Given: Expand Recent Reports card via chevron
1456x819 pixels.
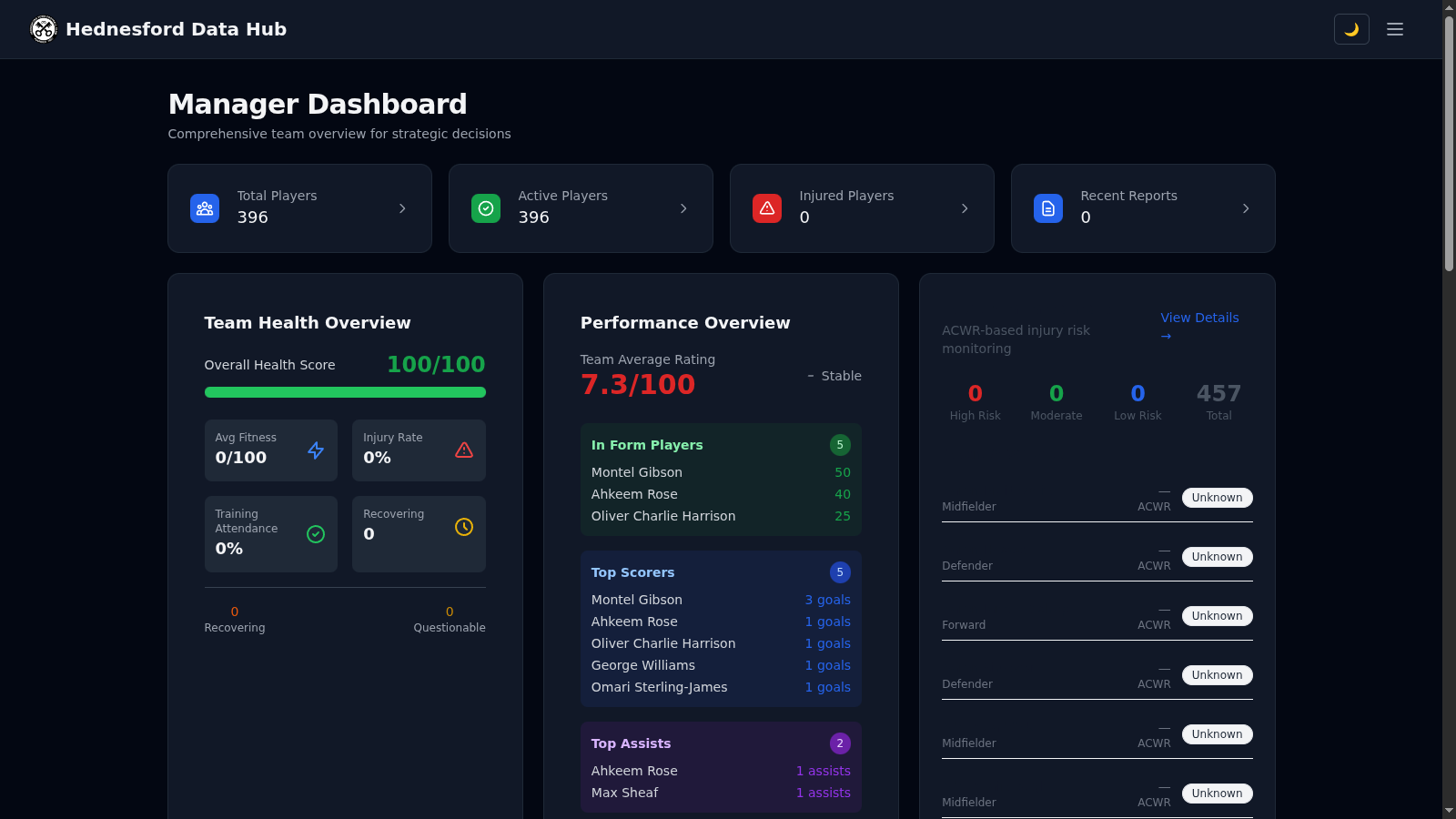Looking at the screenshot, I should (1246, 208).
